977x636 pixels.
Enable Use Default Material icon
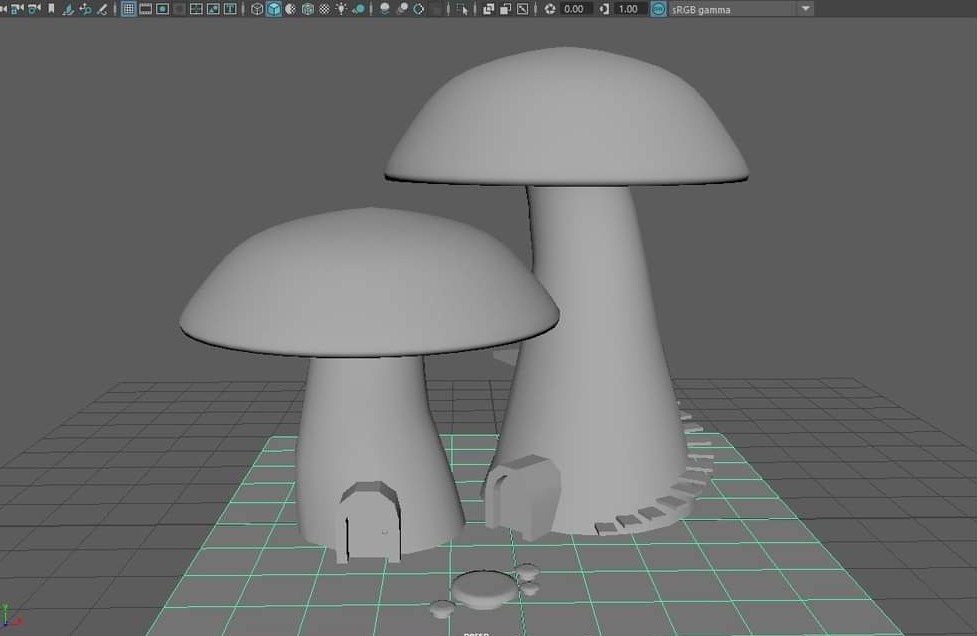290,9
